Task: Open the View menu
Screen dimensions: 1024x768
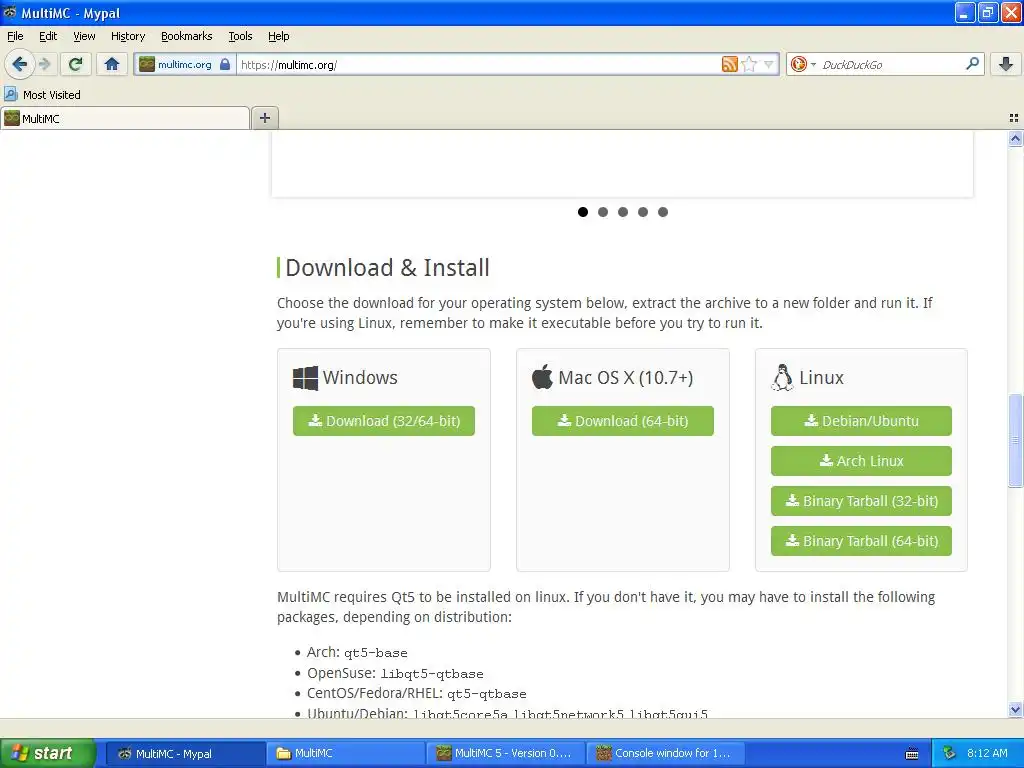Action: tap(84, 36)
